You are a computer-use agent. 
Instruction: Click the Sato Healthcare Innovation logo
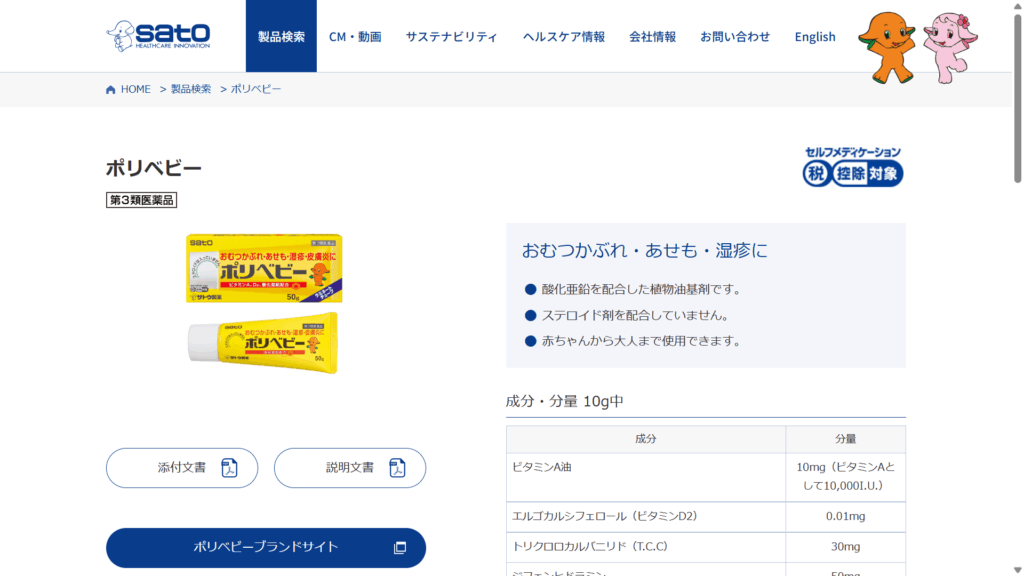158,36
